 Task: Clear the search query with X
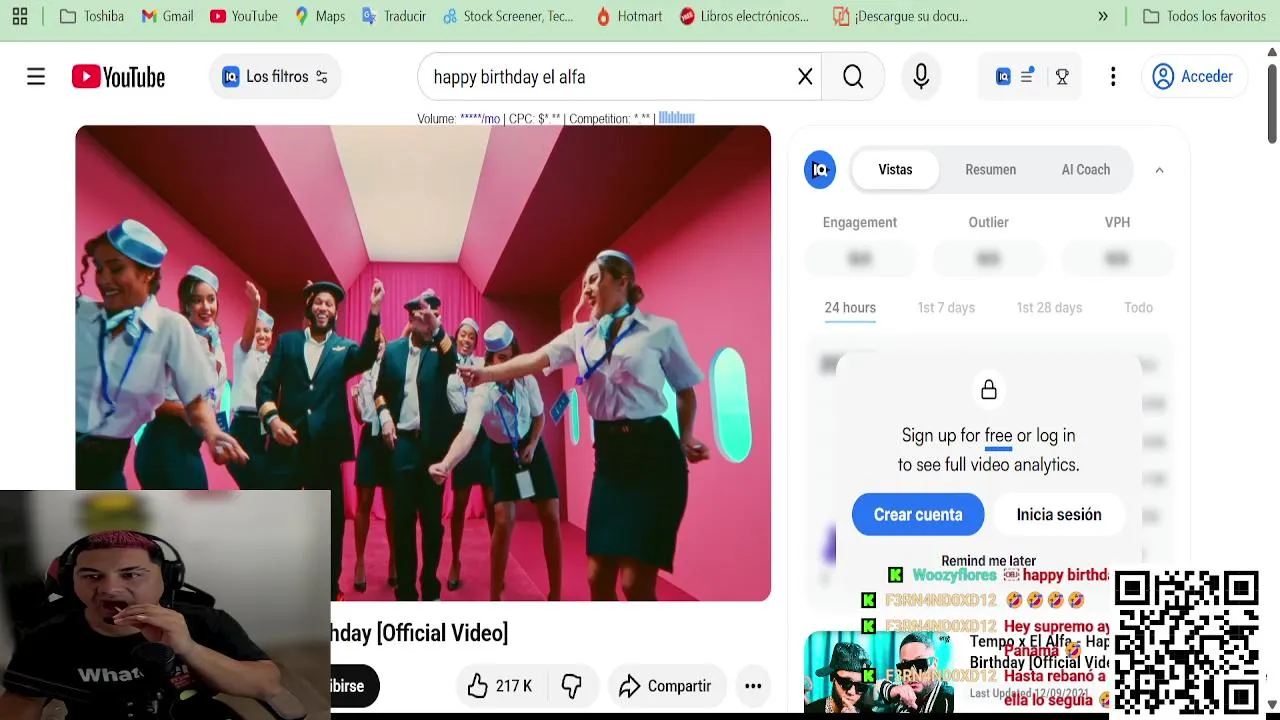[x=805, y=77]
